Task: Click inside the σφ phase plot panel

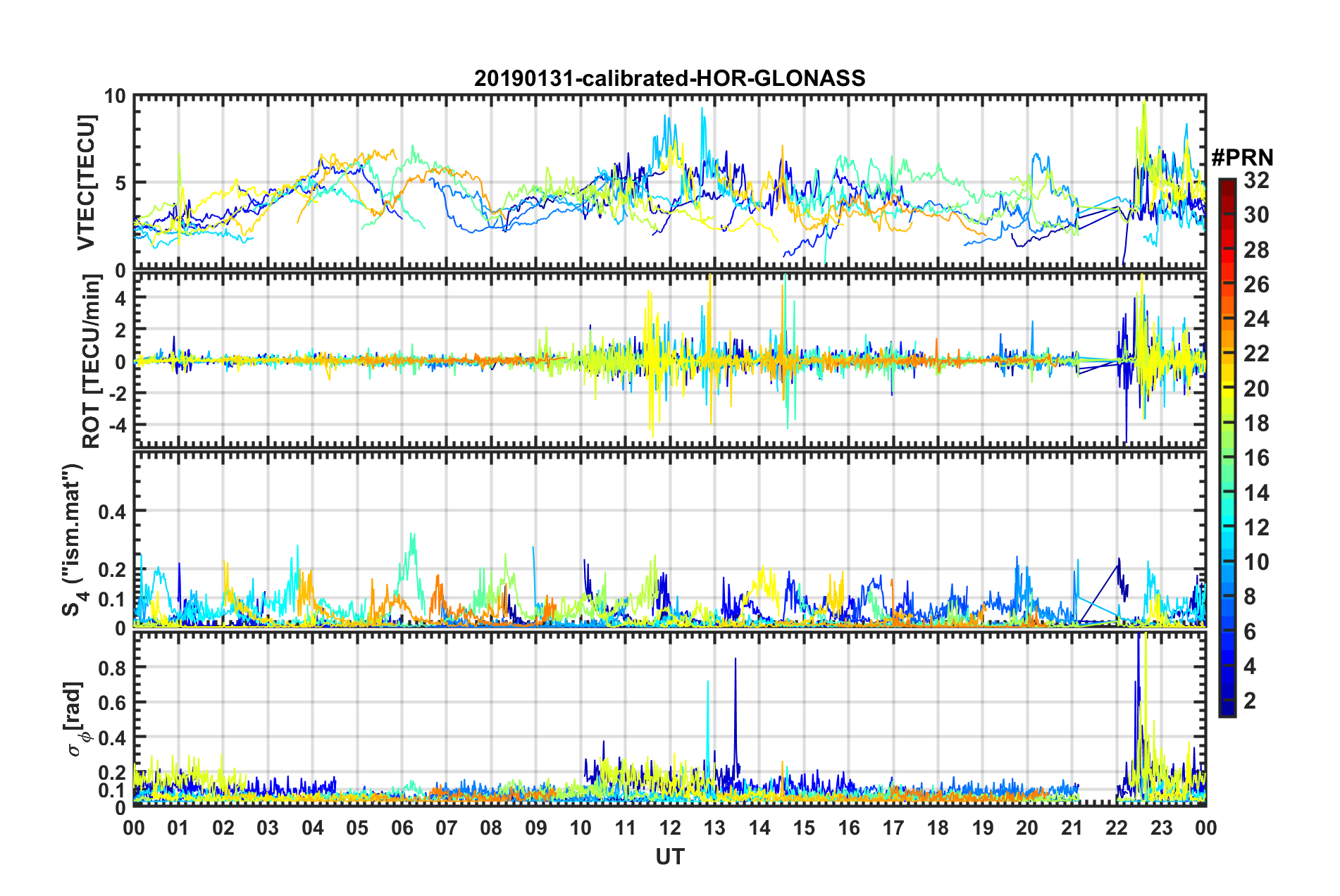Action: [x=669, y=719]
